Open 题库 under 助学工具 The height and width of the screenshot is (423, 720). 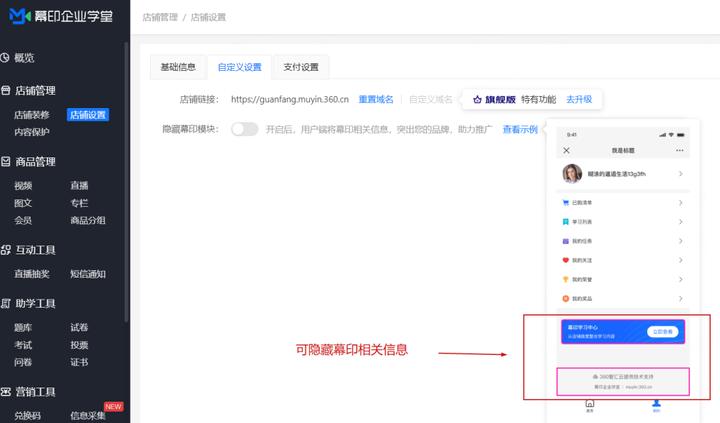click(x=23, y=327)
